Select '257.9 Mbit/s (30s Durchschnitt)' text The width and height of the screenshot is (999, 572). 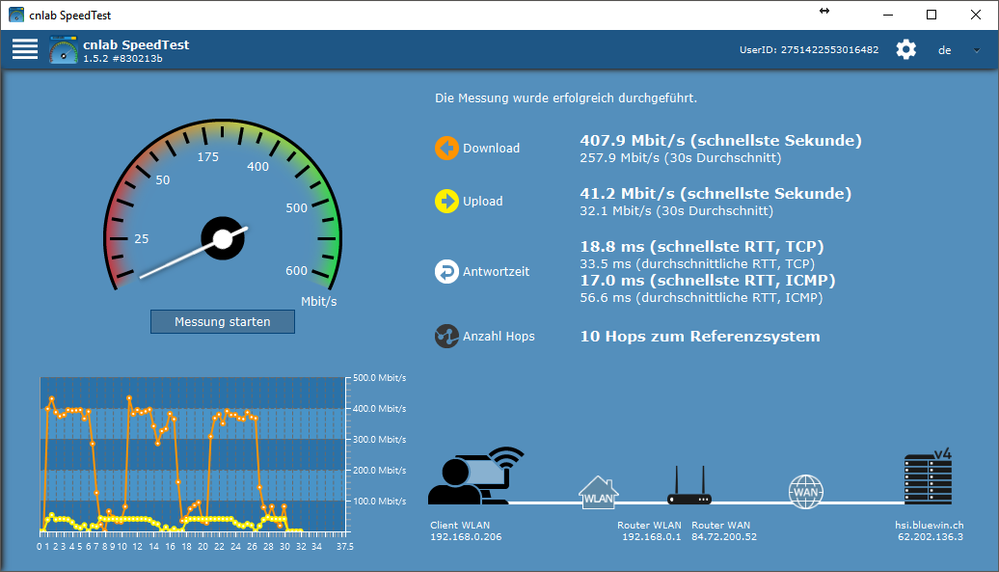[x=680, y=158]
